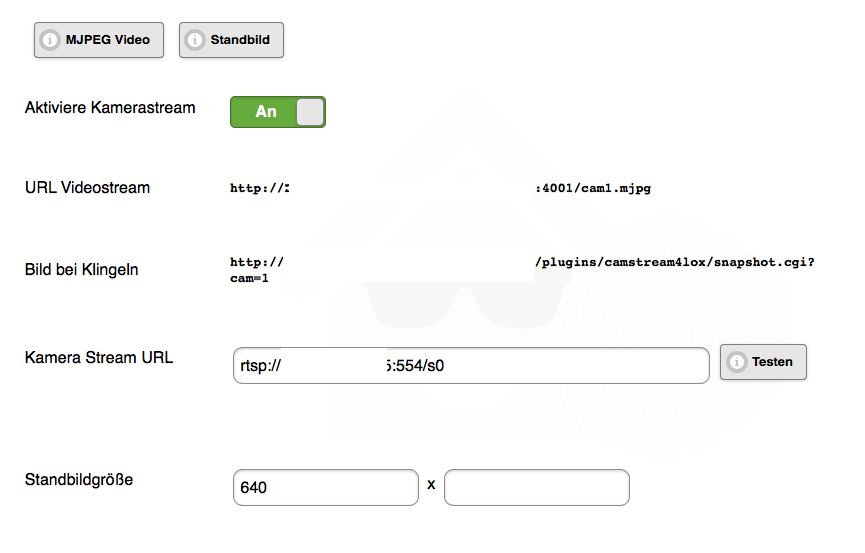Viewport: 865px width, 553px height.
Task: Click the info icon beside Testen
Action: [x=736, y=362]
